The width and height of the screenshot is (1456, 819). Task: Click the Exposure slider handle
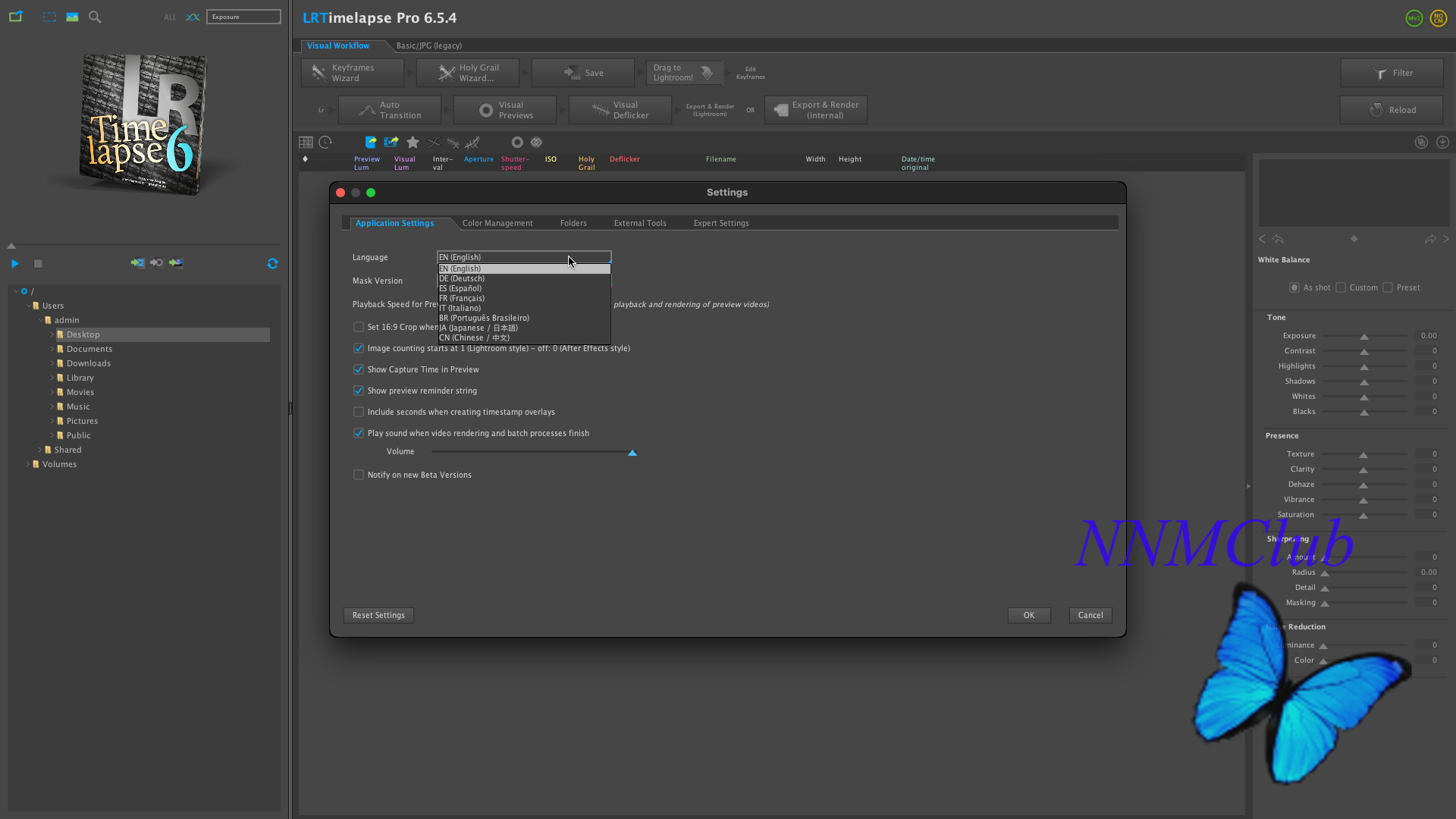coord(1364,337)
